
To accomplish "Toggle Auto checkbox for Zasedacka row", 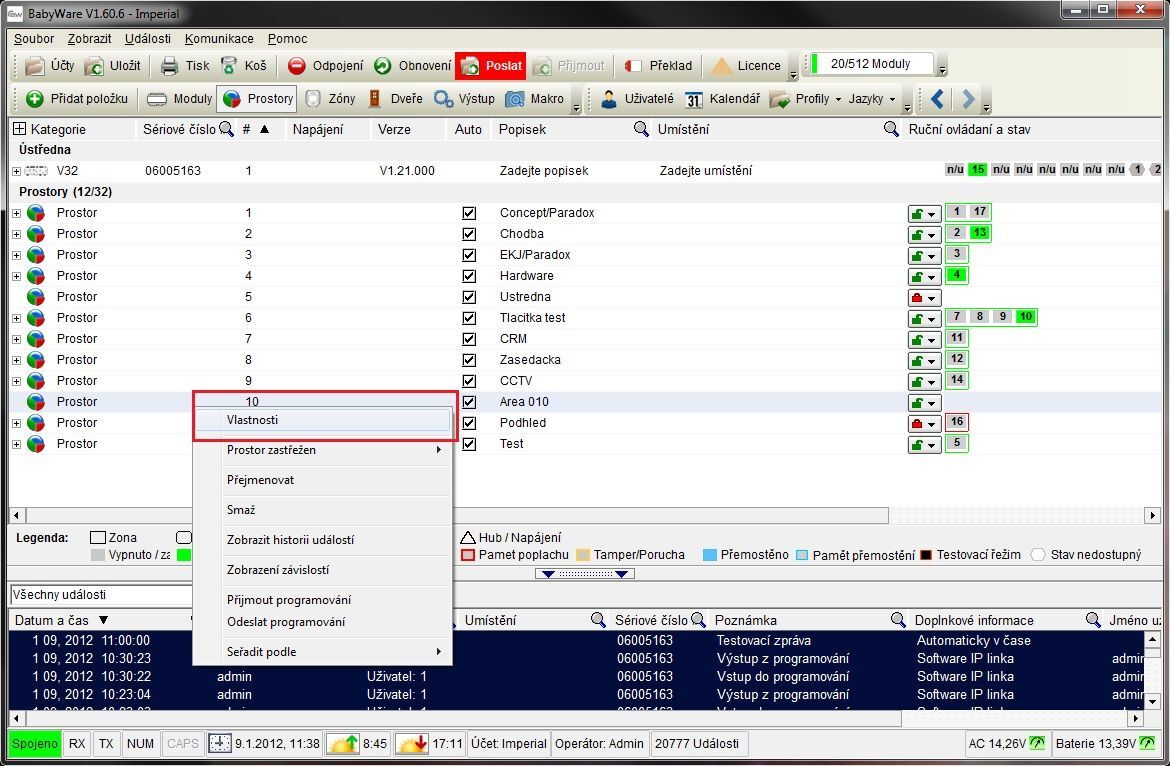I will point(469,360).
